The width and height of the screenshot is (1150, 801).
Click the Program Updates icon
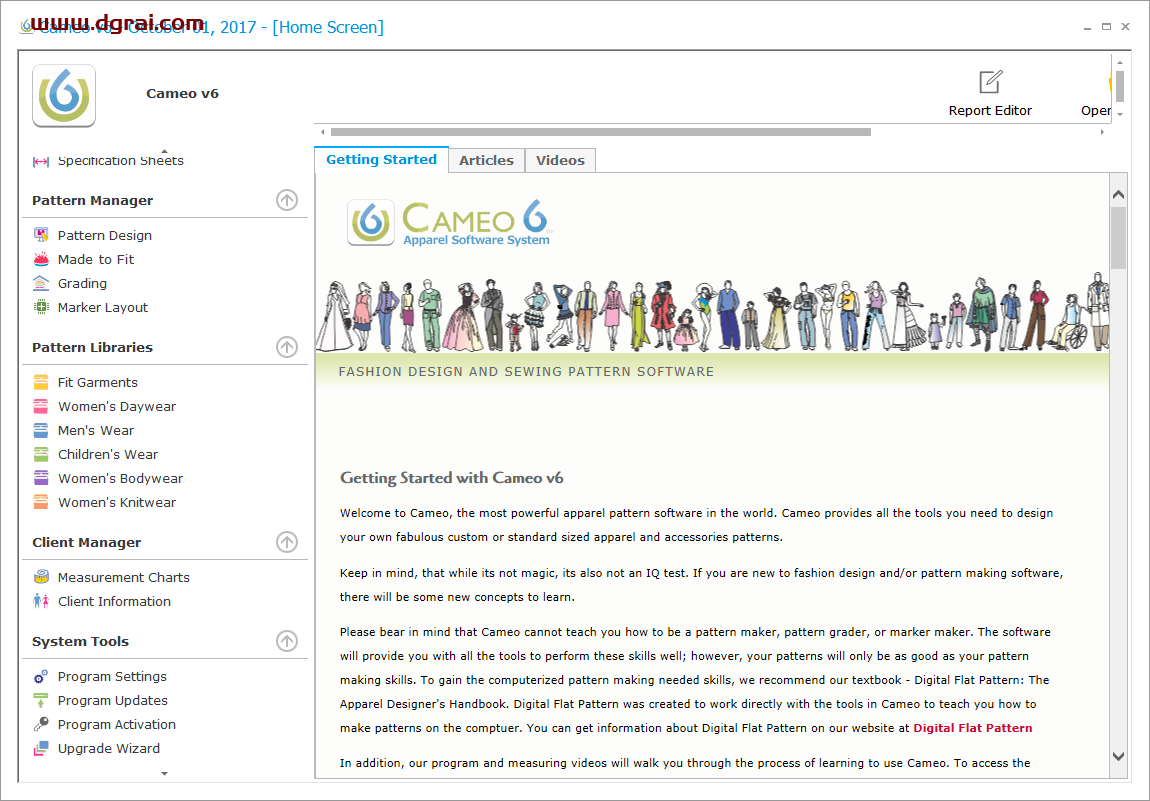pos(41,701)
